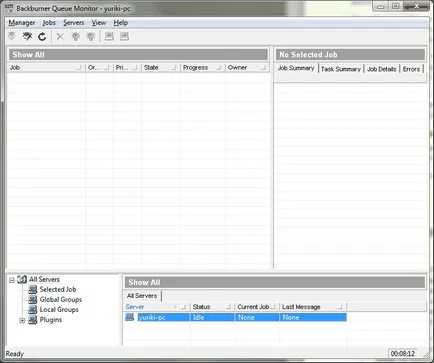Click the Selected Job tree icon

pos(33,289)
